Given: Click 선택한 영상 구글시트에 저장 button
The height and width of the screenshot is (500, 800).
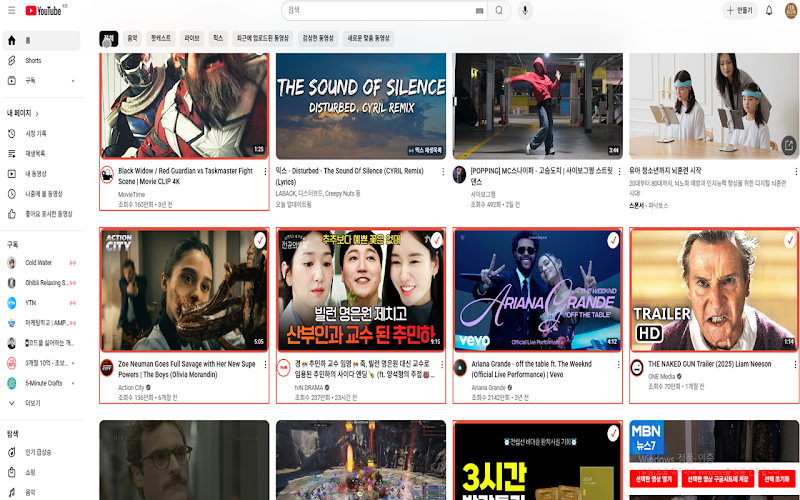Looking at the screenshot, I should tap(717, 480).
